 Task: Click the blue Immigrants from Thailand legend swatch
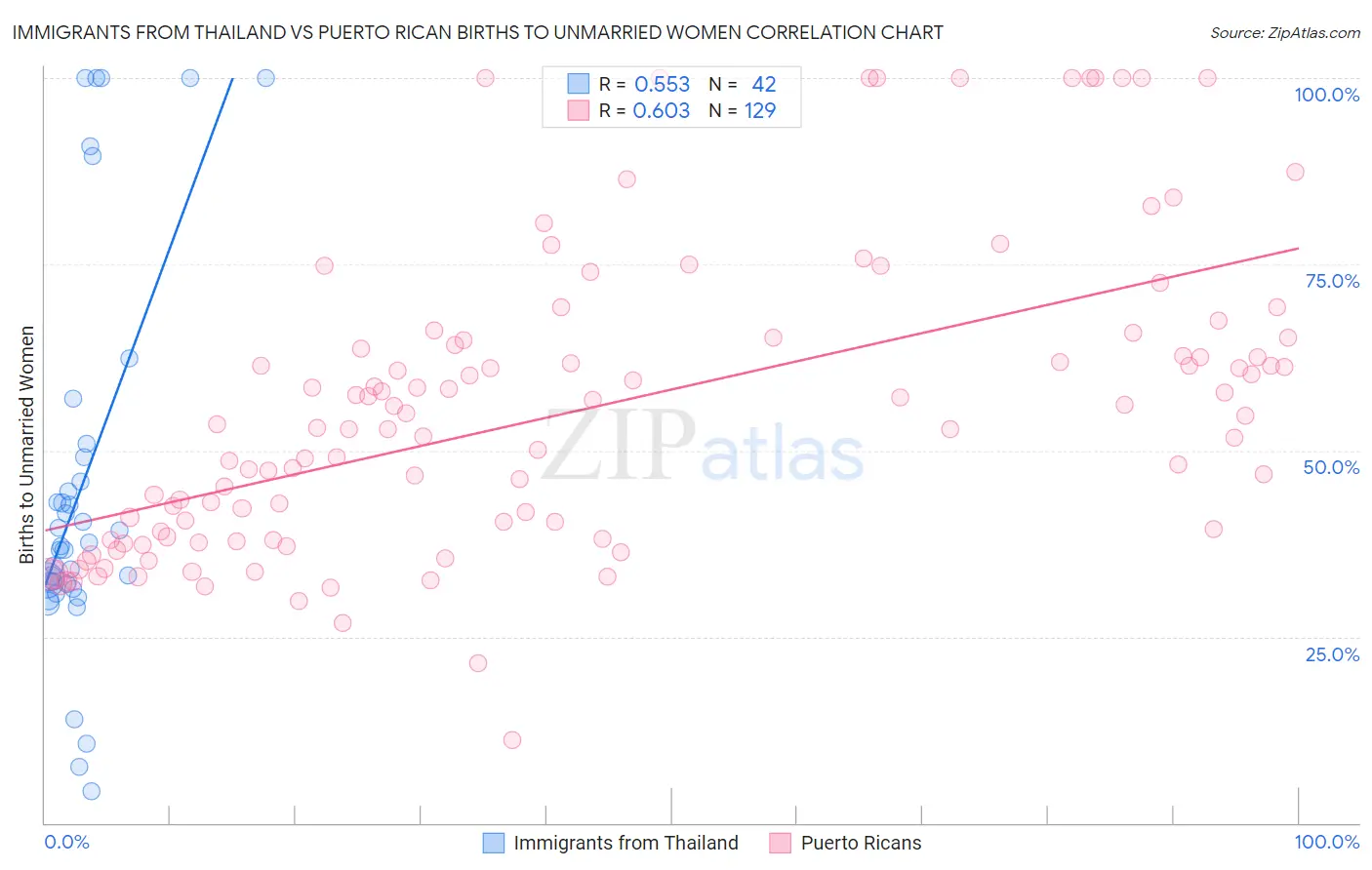[x=494, y=843]
